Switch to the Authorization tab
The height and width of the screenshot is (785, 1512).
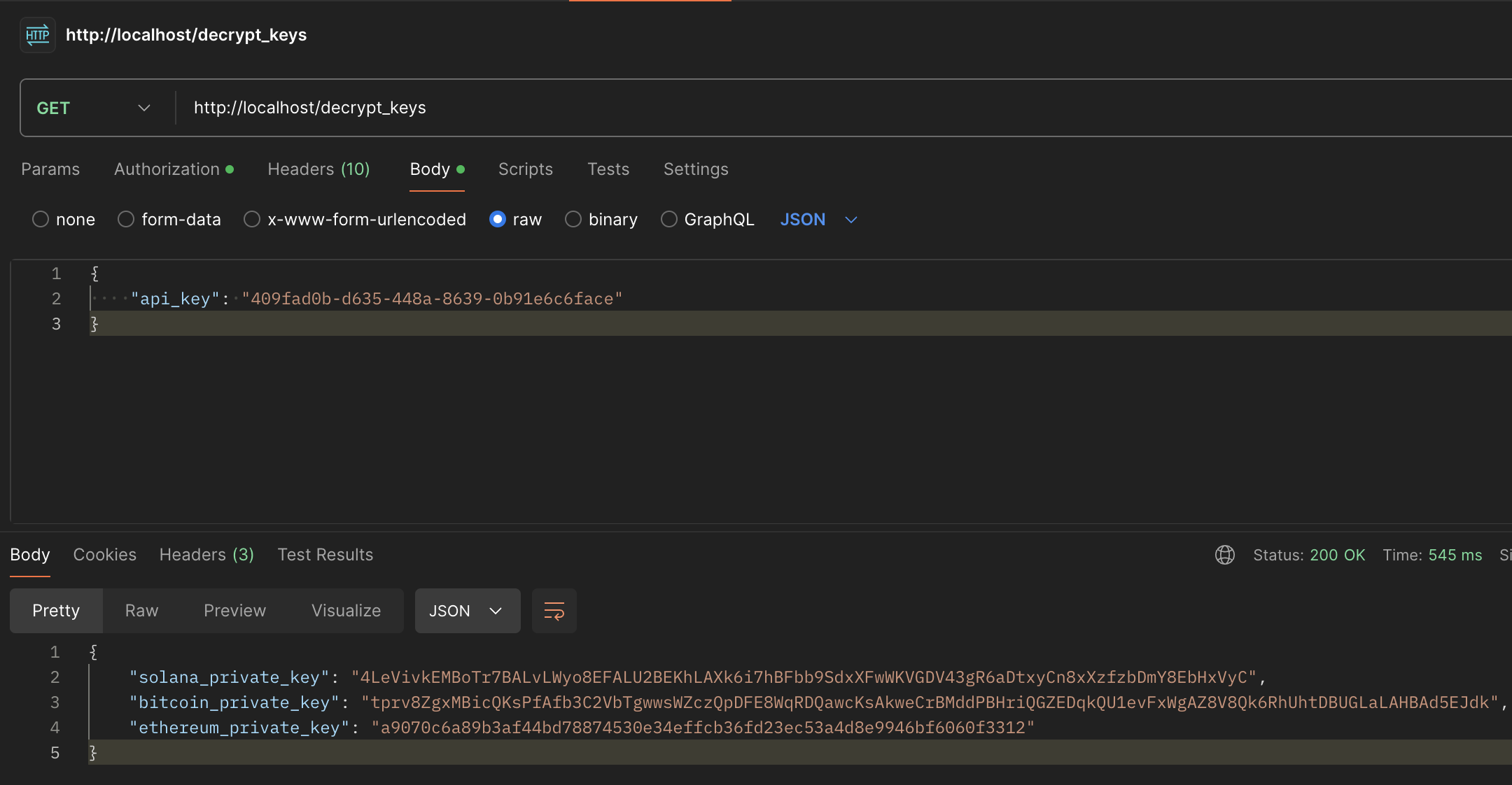(174, 169)
